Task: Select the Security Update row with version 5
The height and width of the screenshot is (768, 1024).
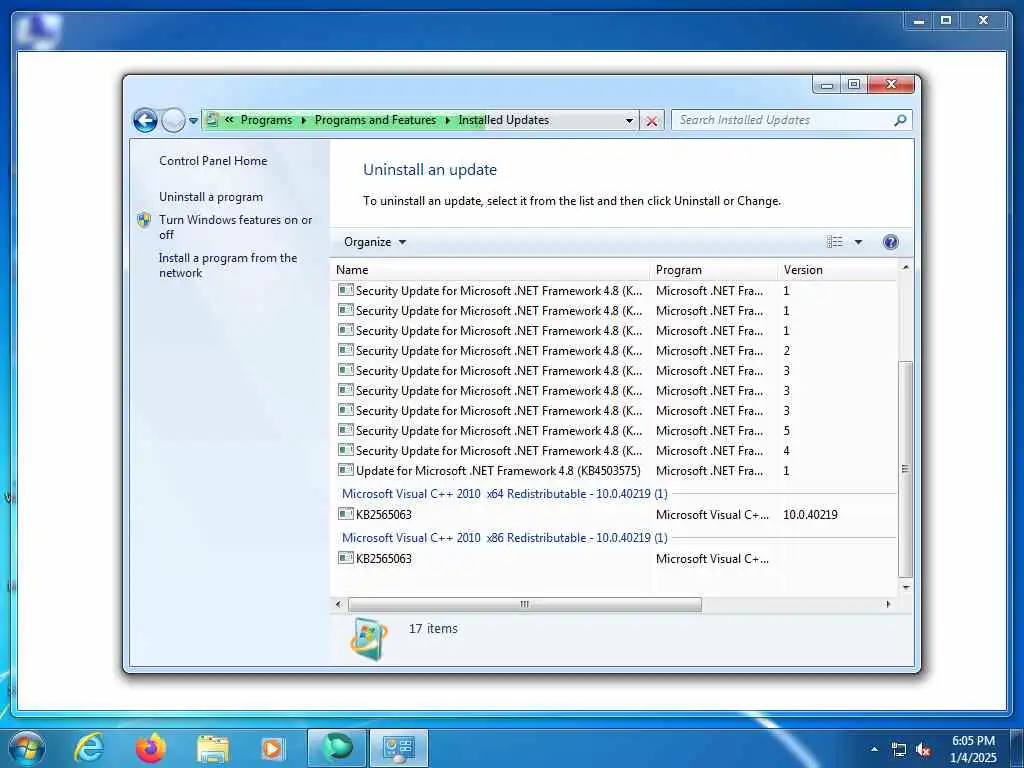Action: click(x=615, y=431)
